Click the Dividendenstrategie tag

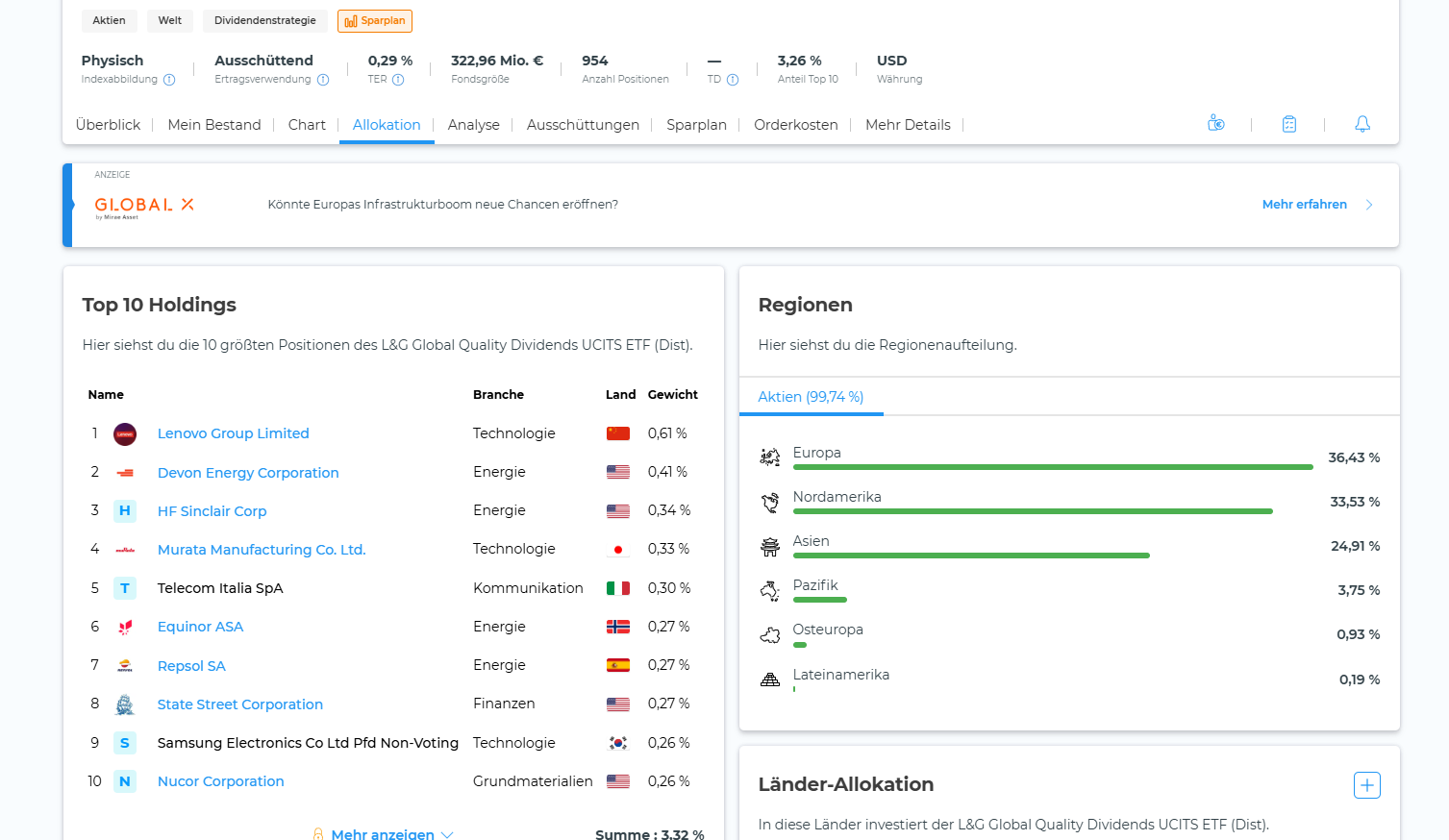click(265, 21)
